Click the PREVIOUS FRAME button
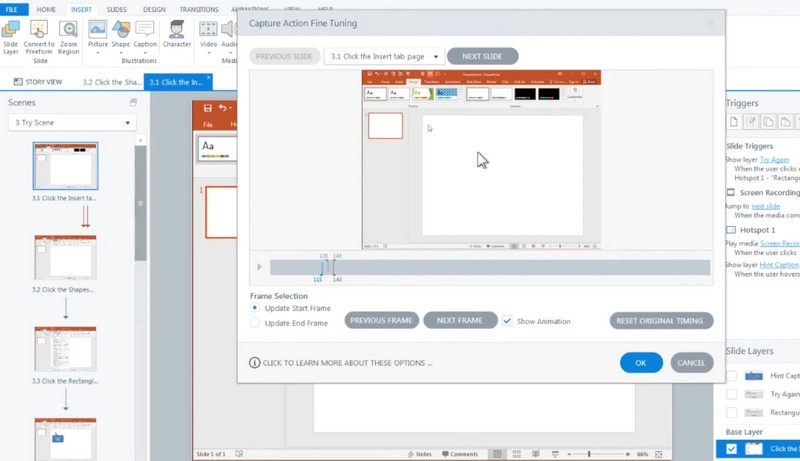 [381, 320]
